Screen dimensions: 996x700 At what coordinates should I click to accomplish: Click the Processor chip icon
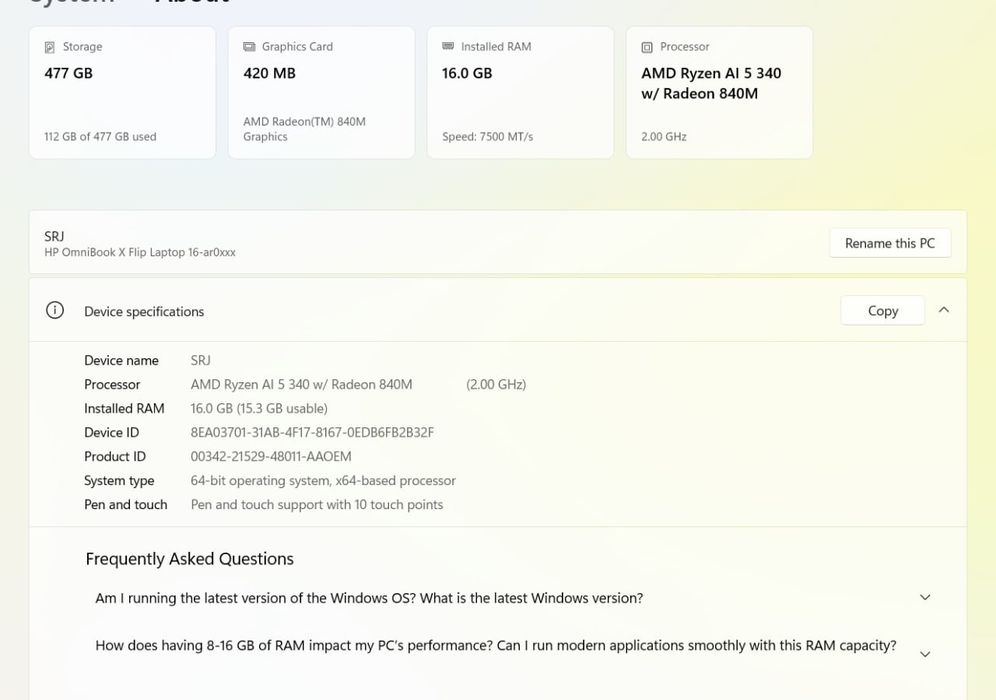coord(647,47)
